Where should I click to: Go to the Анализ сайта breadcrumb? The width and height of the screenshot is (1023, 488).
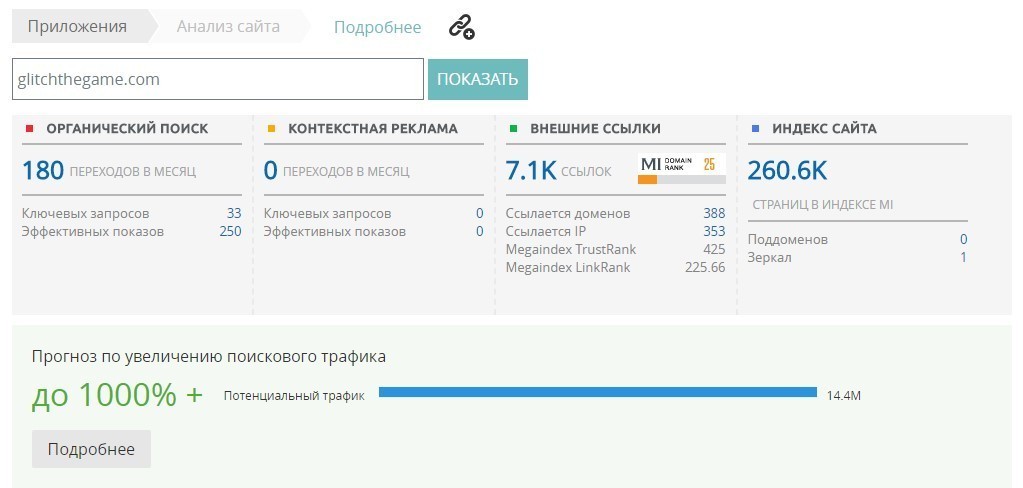click(x=228, y=27)
